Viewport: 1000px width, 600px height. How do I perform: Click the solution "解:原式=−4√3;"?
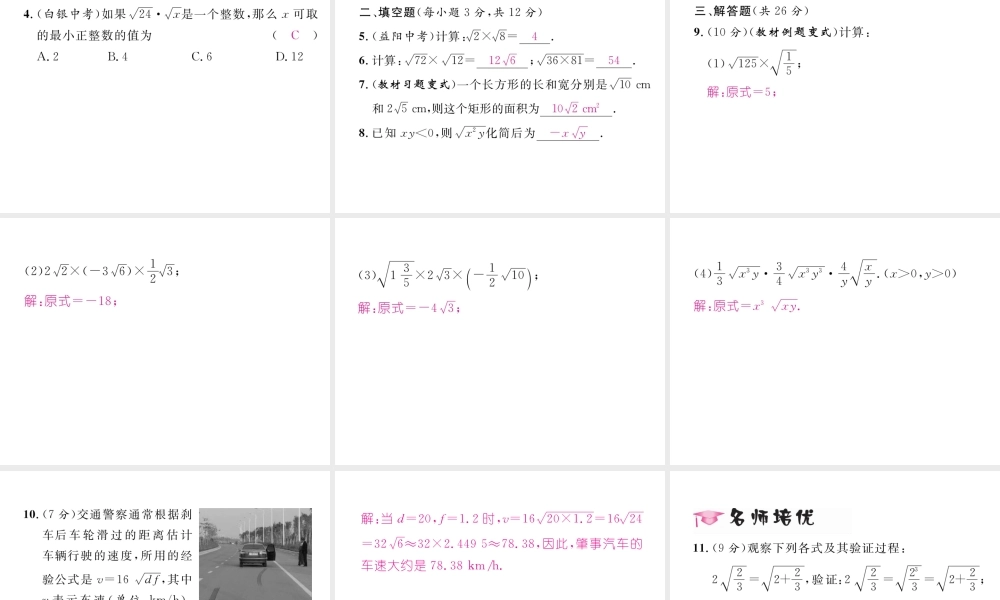(409, 308)
